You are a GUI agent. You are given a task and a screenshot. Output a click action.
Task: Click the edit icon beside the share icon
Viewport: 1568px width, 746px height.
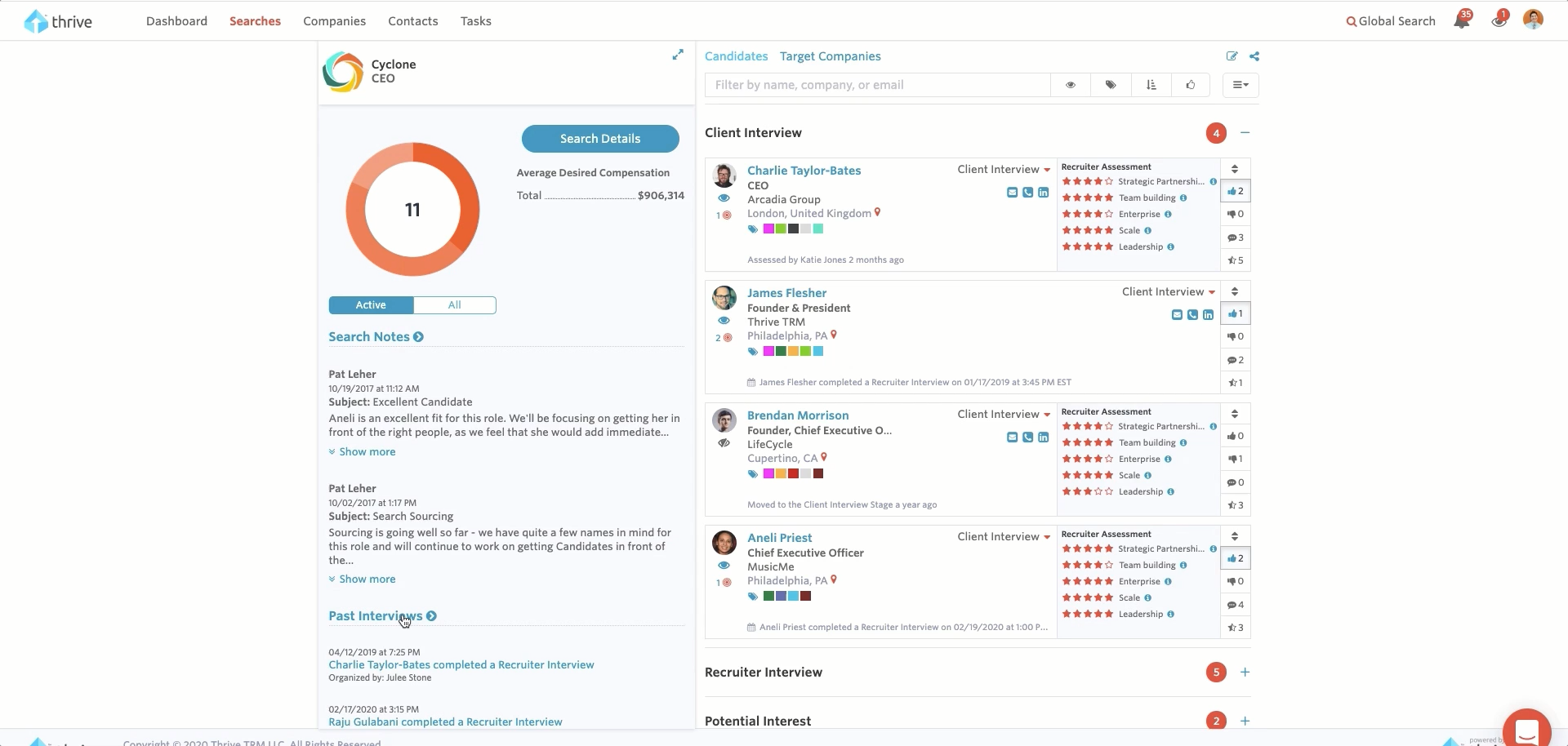coord(1232,56)
